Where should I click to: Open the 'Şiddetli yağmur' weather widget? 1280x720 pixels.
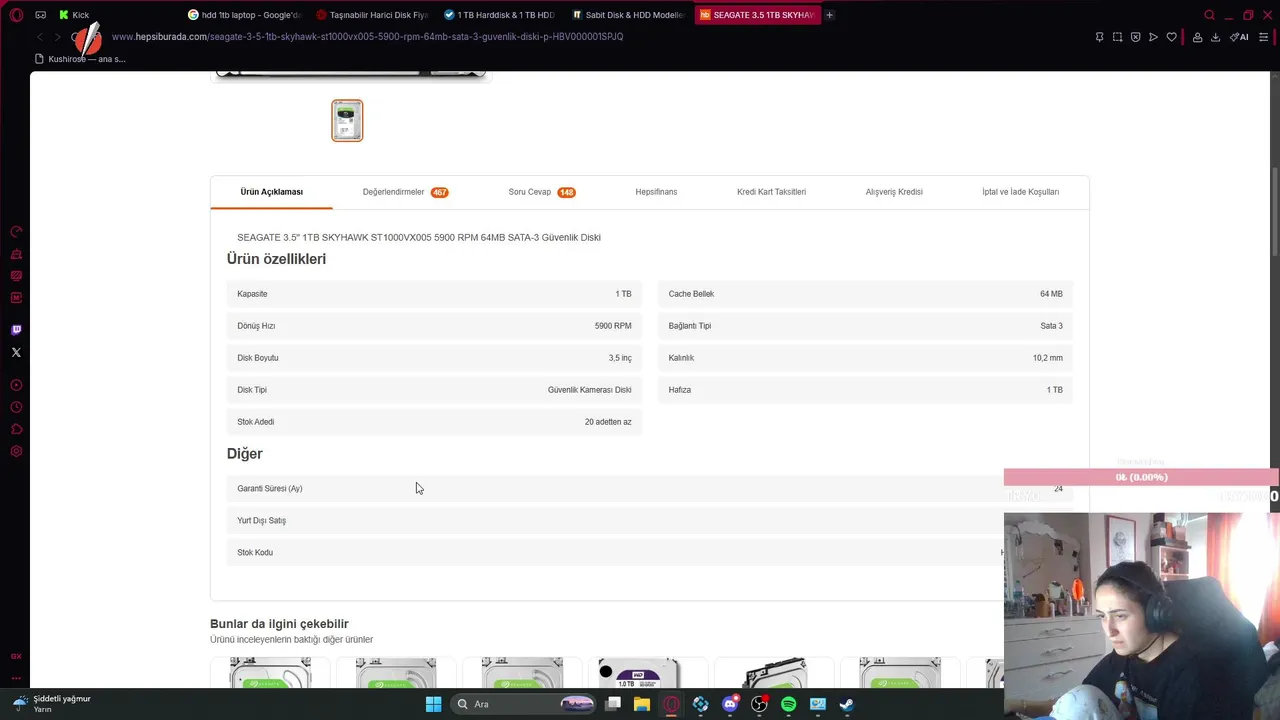[x=52, y=704]
